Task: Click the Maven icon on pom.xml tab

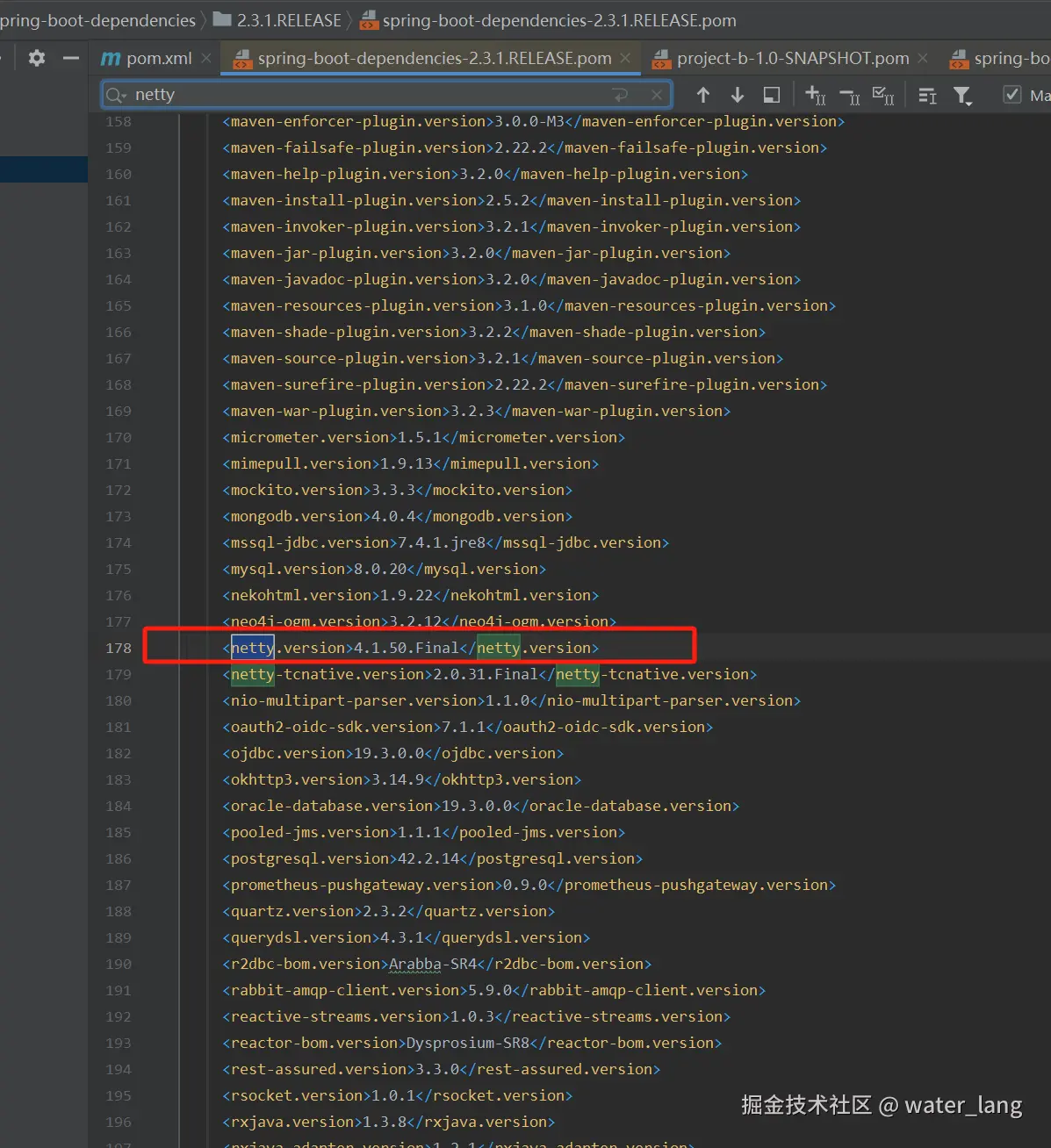Action: tap(111, 58)
